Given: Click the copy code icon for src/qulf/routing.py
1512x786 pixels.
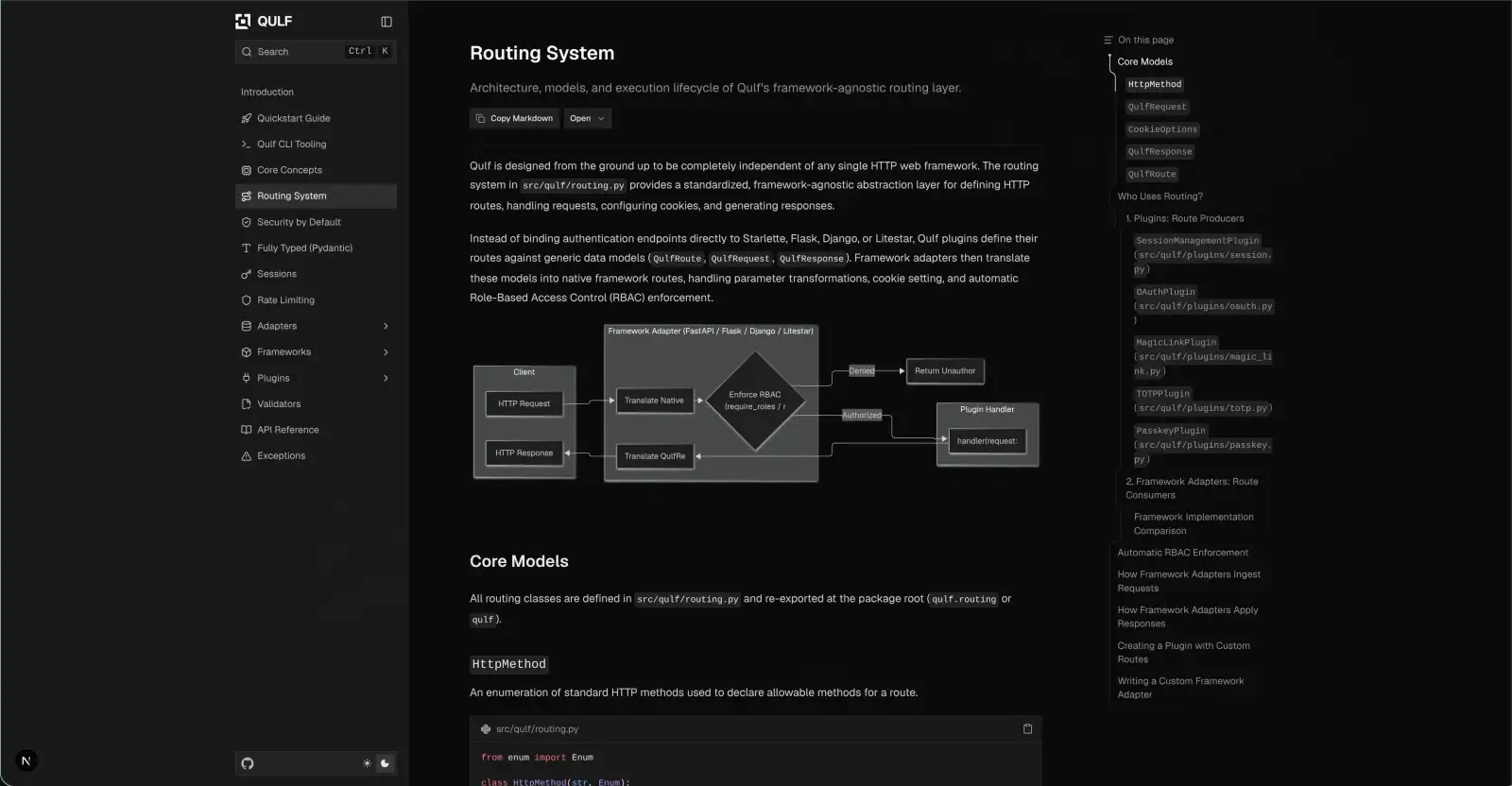Looking at the screenshot, I should [1027, 728].
